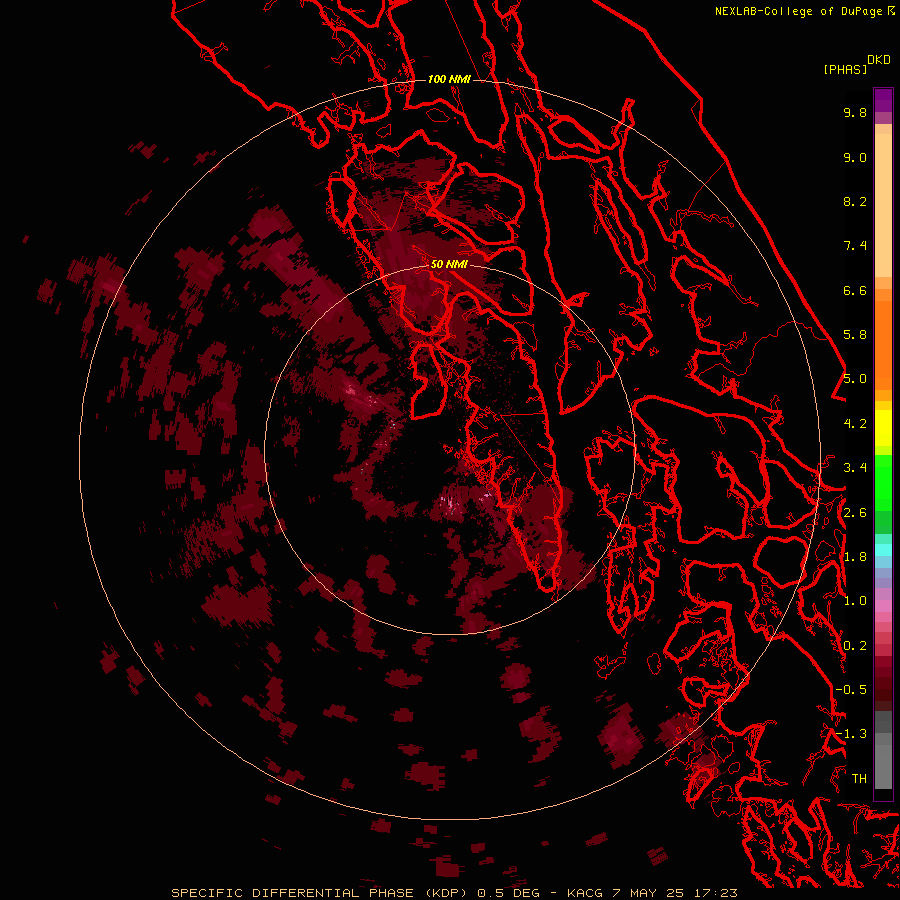The width and height of the screenshot is (900, 900).
Task: Click the 6.6 scale label
Action: click(x=855, y=290)
